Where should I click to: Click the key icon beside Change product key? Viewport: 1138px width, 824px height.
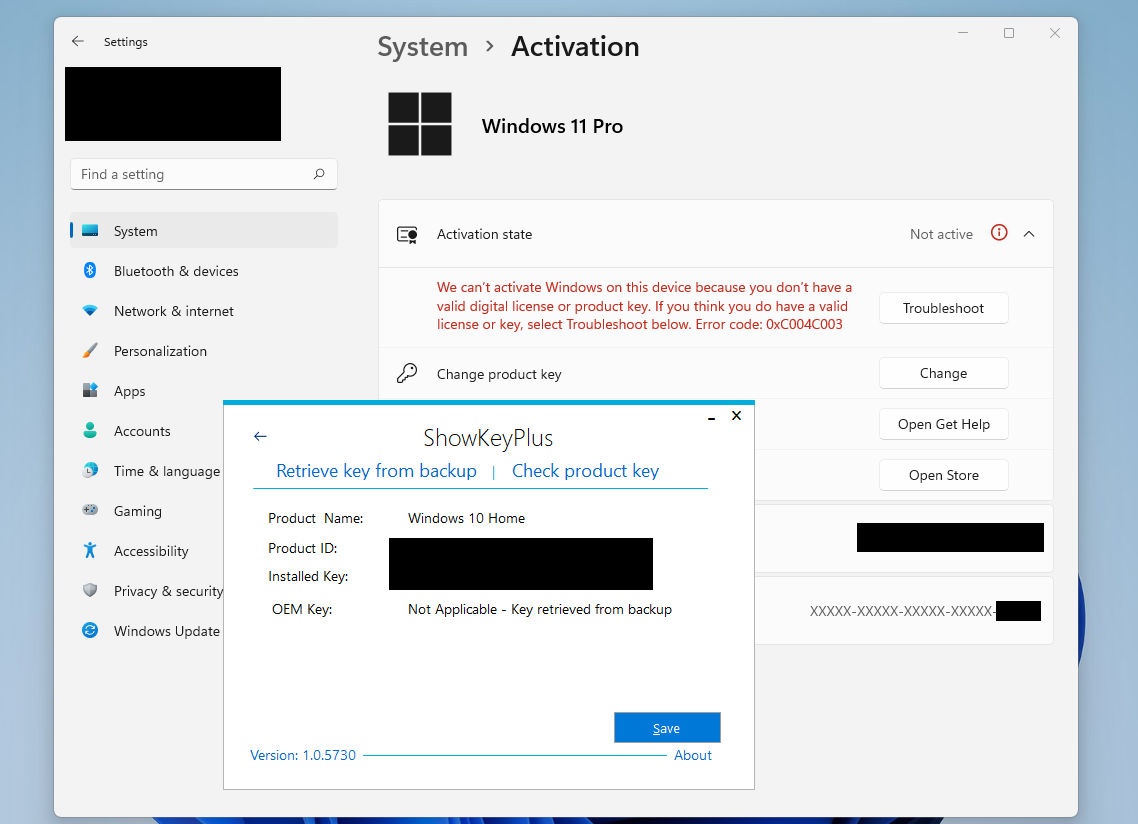point(407,373)
